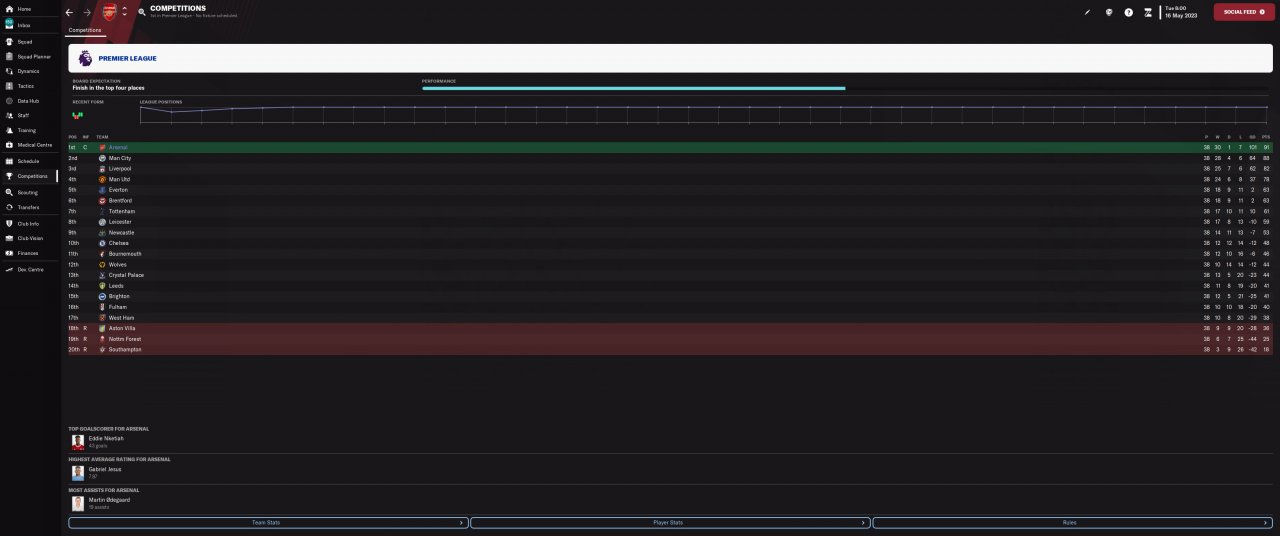Click the date Tue 9:00 16 May 2023
The image size is (1280, 536).
[x=1180, y=12]
